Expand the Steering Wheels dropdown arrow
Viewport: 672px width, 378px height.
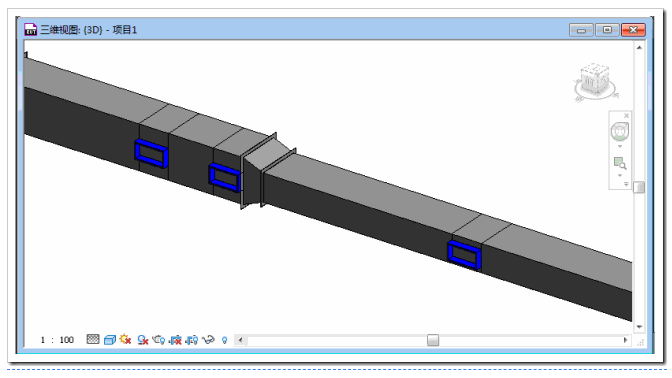pyautogui.click(x=620, y=146)
